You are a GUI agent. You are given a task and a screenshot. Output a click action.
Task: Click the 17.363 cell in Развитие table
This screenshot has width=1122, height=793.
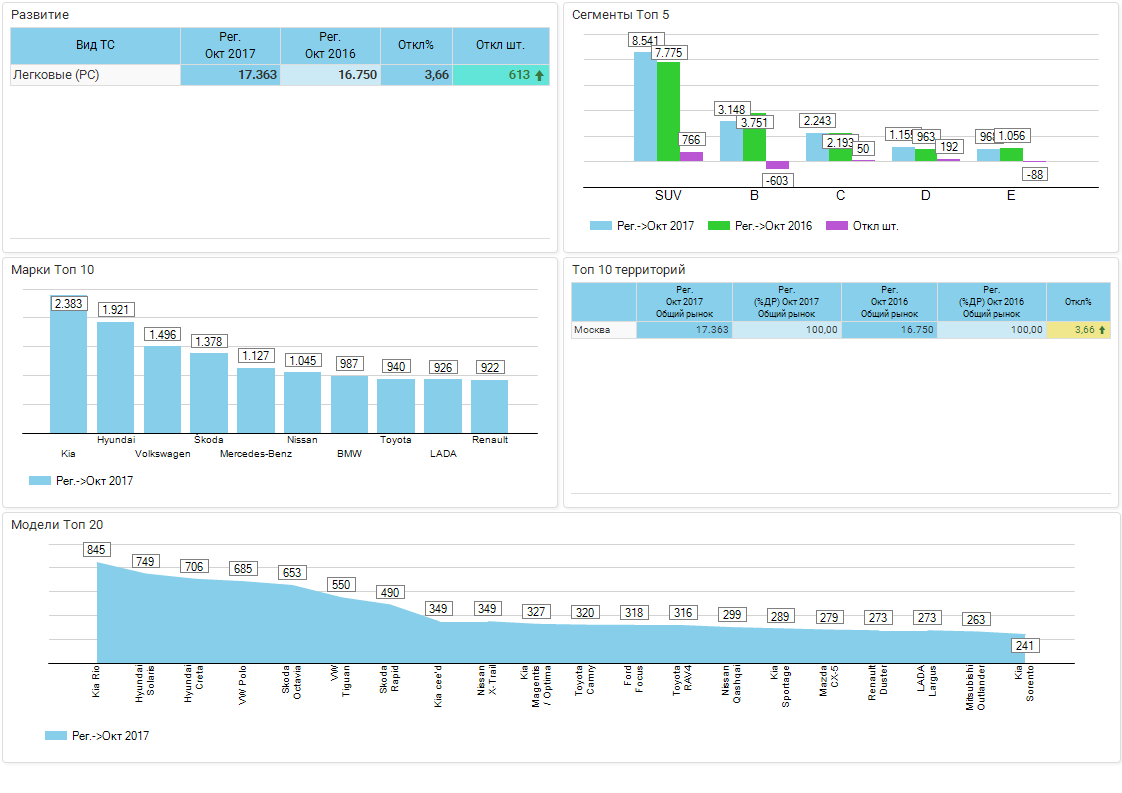click(230, 75)
